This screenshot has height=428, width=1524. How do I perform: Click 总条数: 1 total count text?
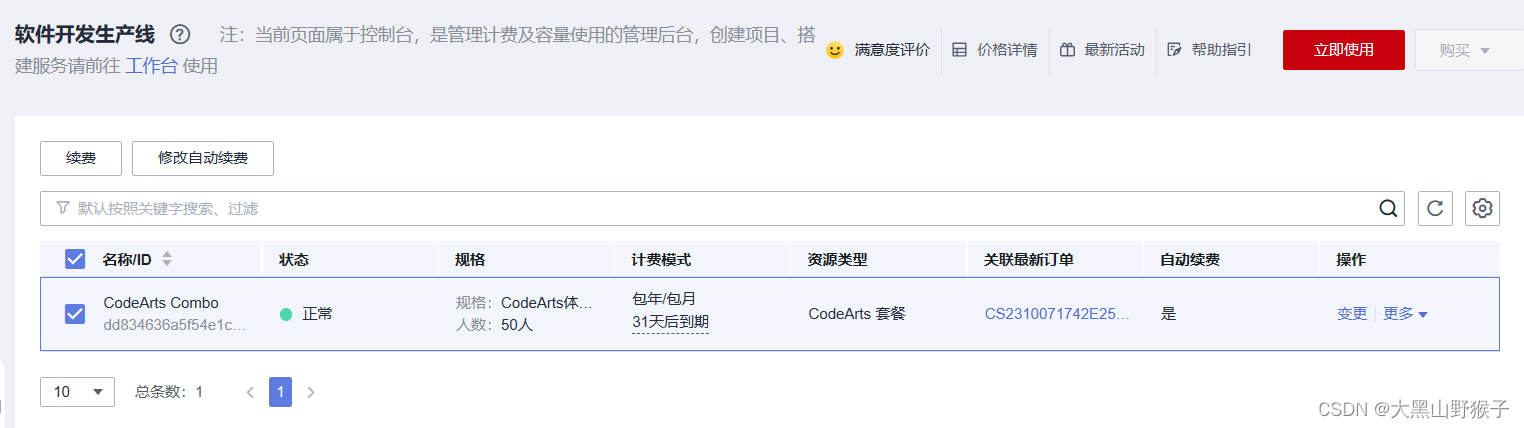coord(169,392)
